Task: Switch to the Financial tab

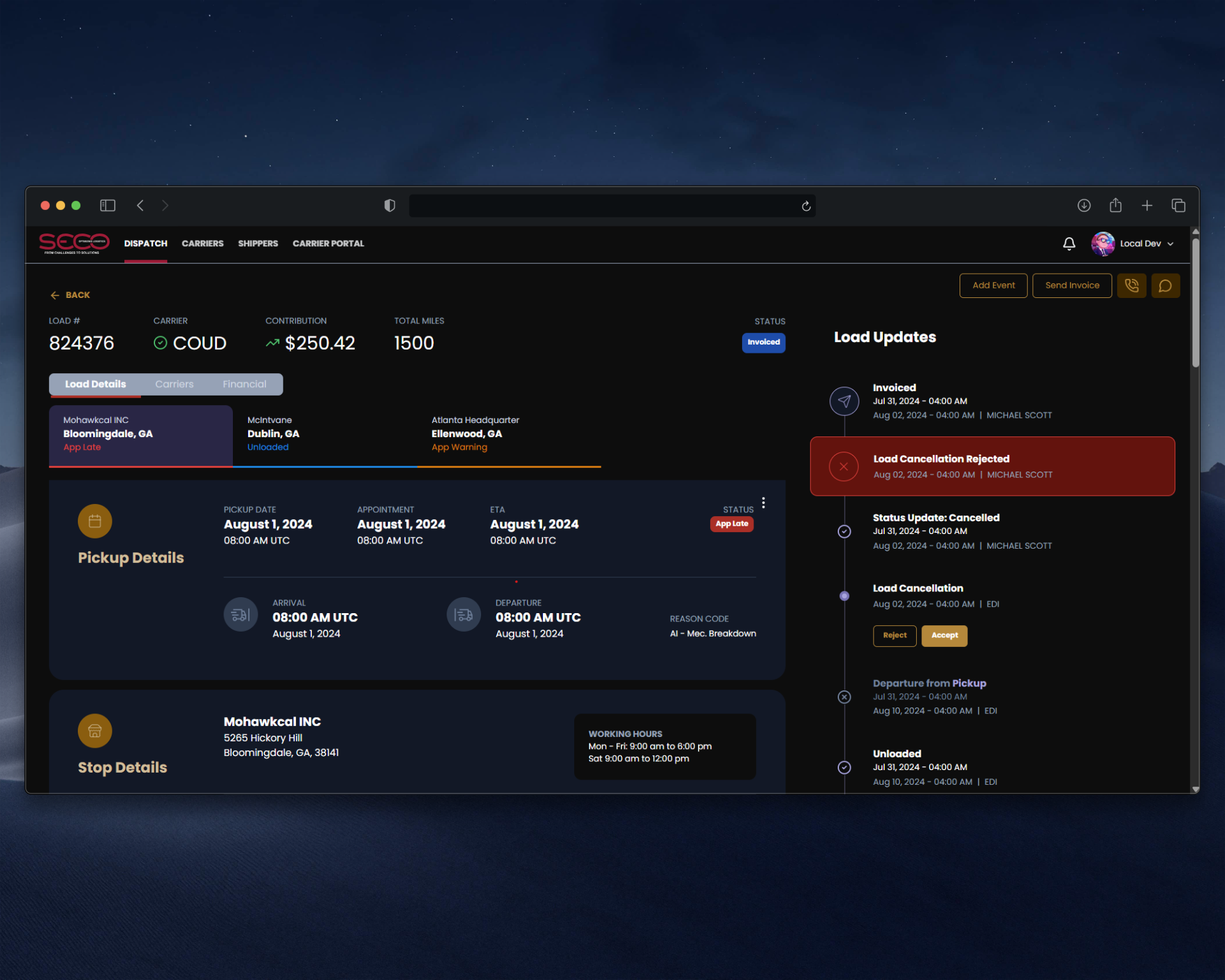Action: pos(244,384)
